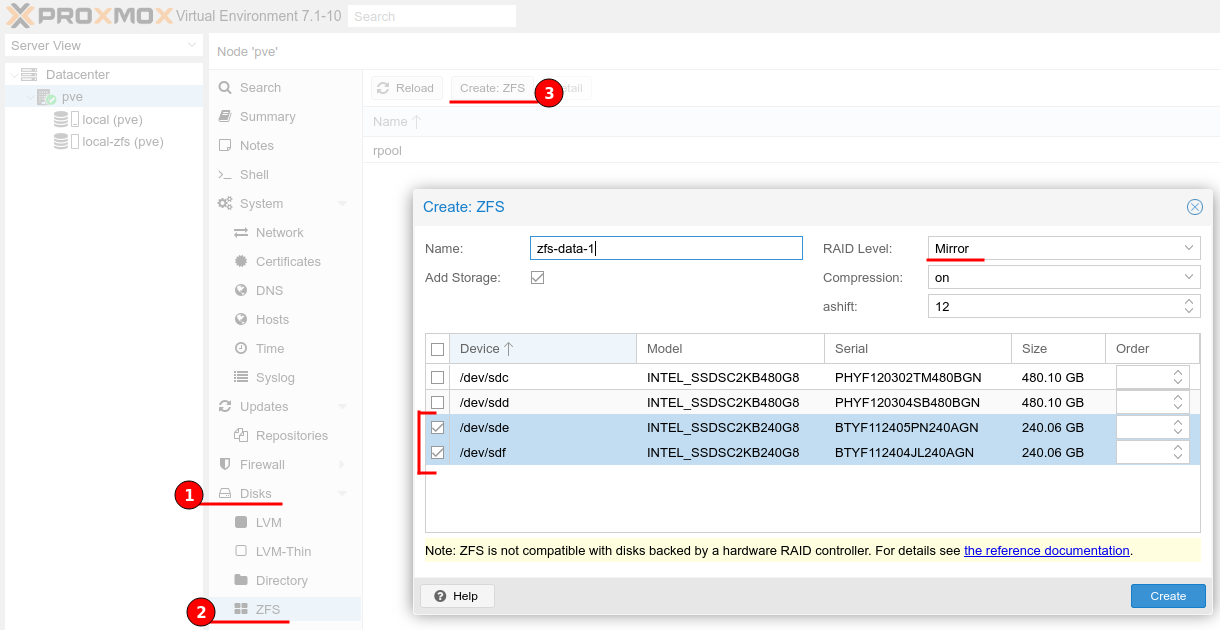
Task: Check the /dev/sdc disk checkbox
Action: (437, 377)
